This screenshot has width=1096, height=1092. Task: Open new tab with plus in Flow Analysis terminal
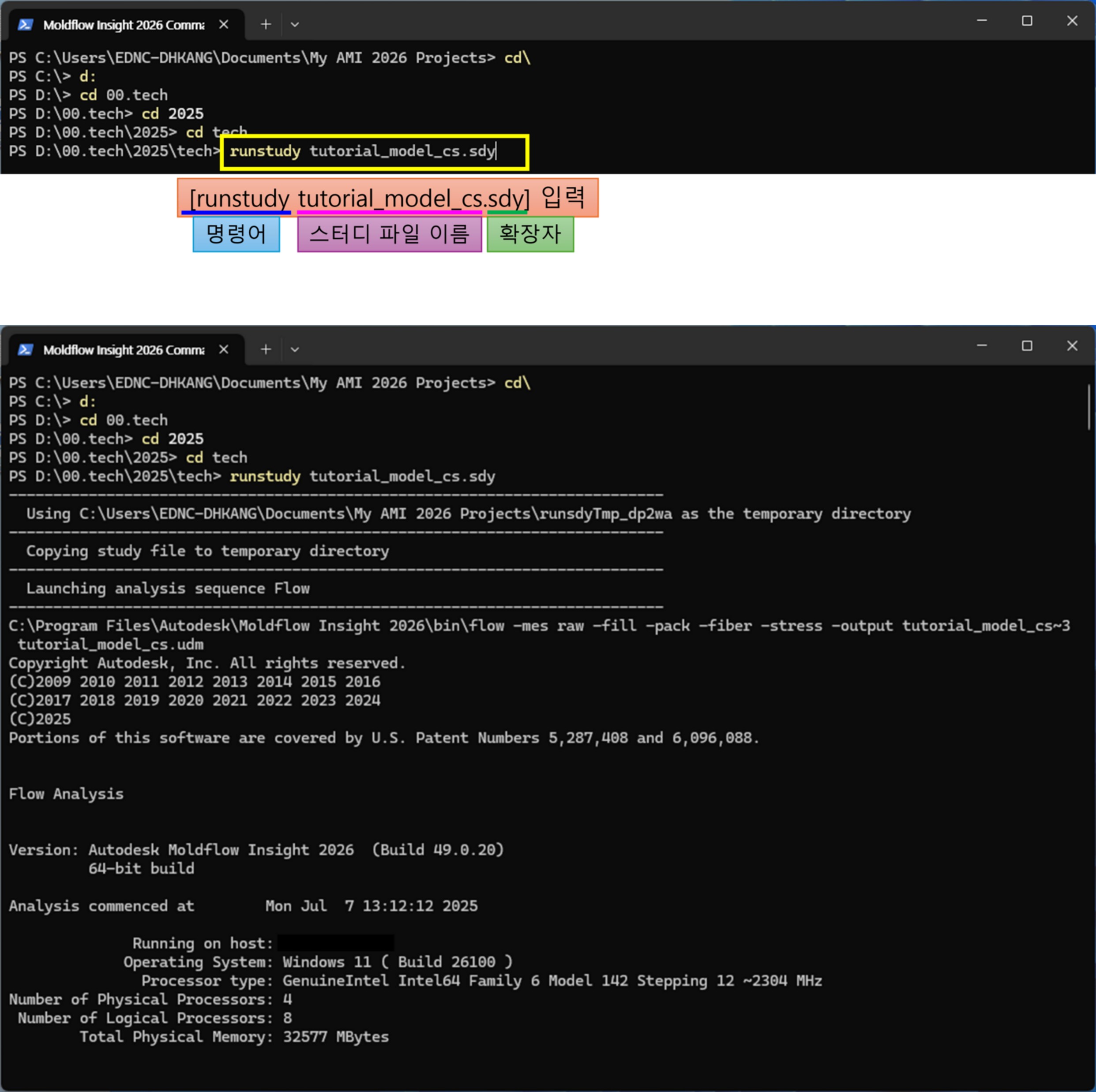[266, 349]
